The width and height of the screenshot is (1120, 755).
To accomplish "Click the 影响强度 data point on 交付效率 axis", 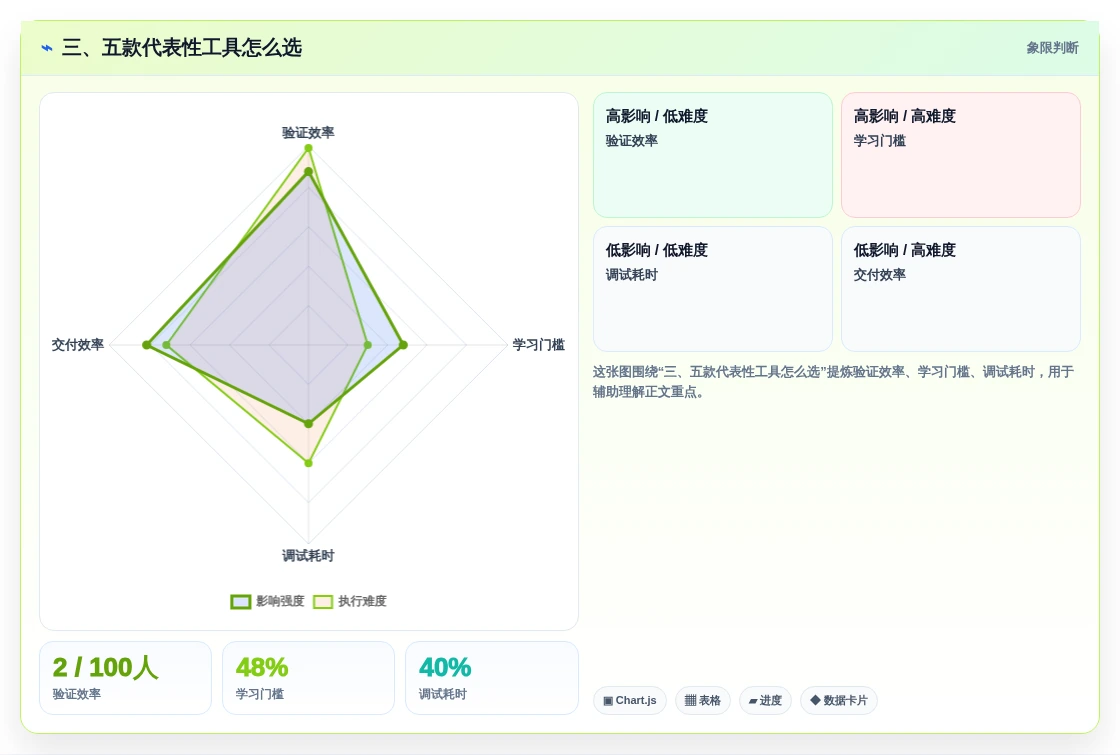I will tap(146, 345).
